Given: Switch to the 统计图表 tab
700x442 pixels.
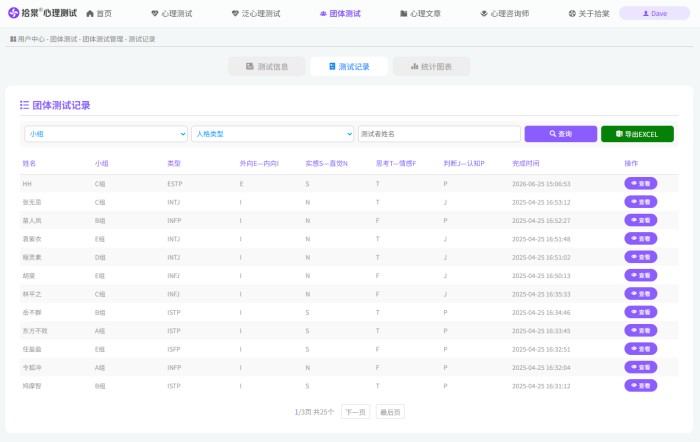Looking at the screenshot, I should [x=431, y=67].
